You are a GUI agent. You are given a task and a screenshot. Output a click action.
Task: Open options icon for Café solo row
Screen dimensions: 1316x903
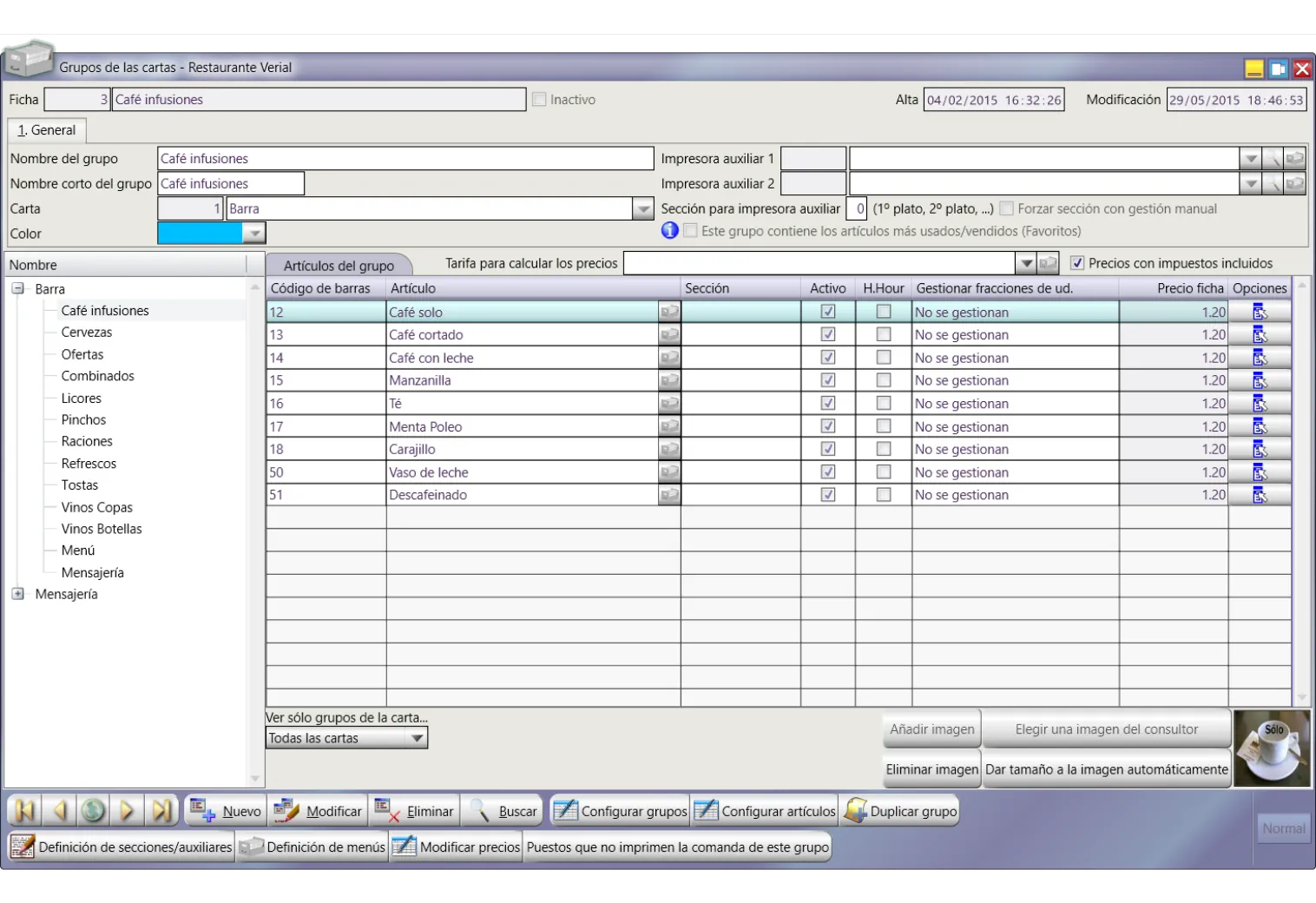pyautogui.click(x=1260, y=313)
